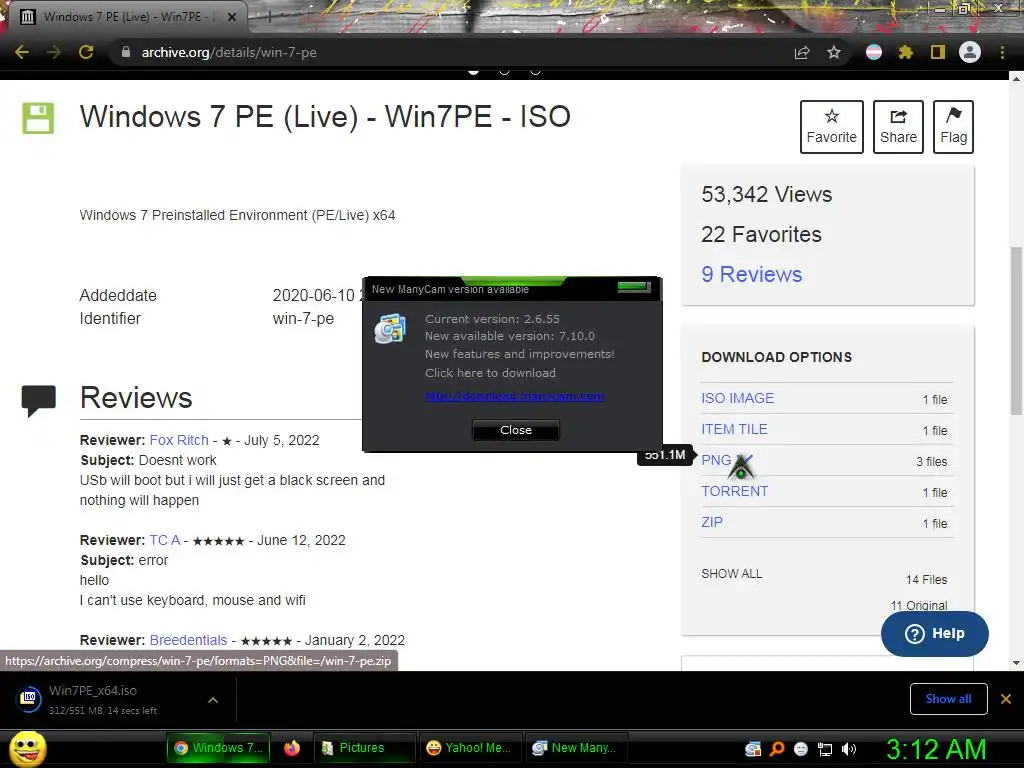Screen dimensions: 1024x768
Task: Click the '22 Favorites' text
Action: coord(761,234)
